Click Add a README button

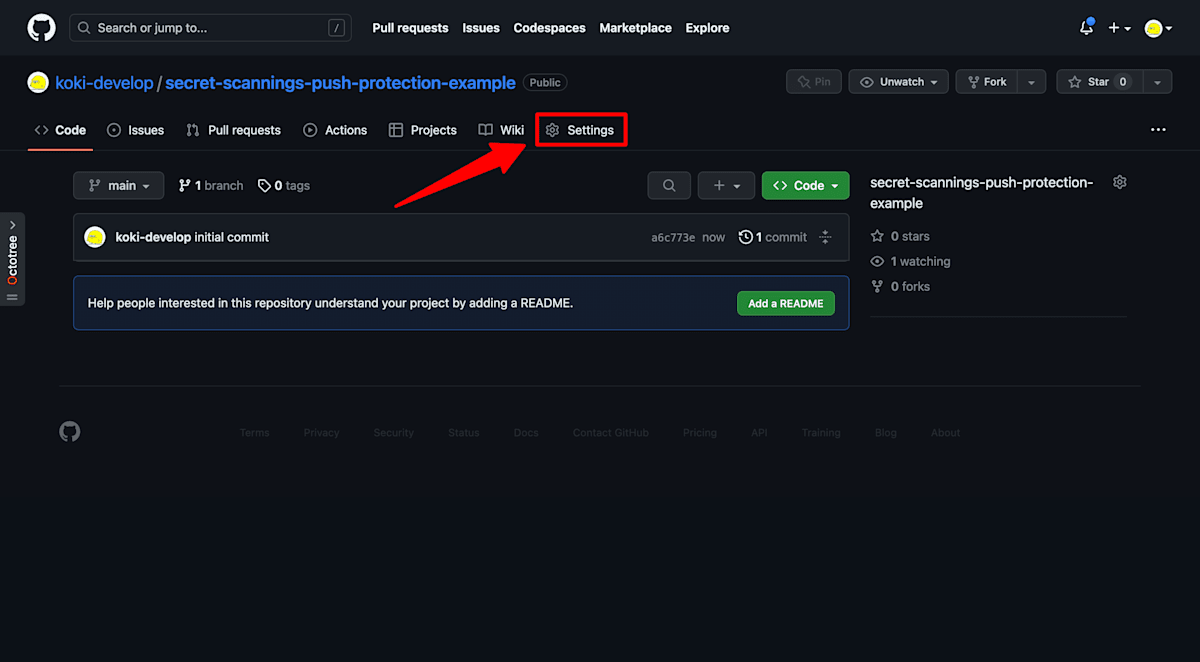(x=786, y=303)
